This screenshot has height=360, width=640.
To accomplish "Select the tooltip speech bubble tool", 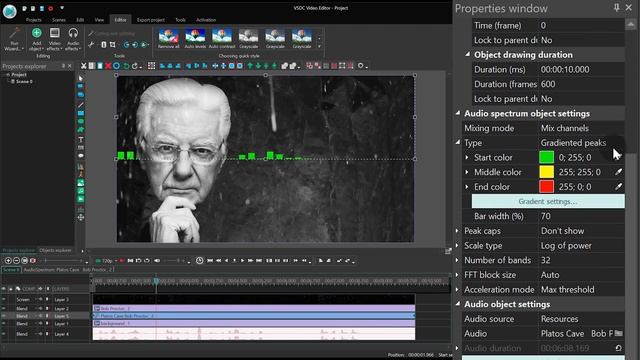I will point(81,156).
